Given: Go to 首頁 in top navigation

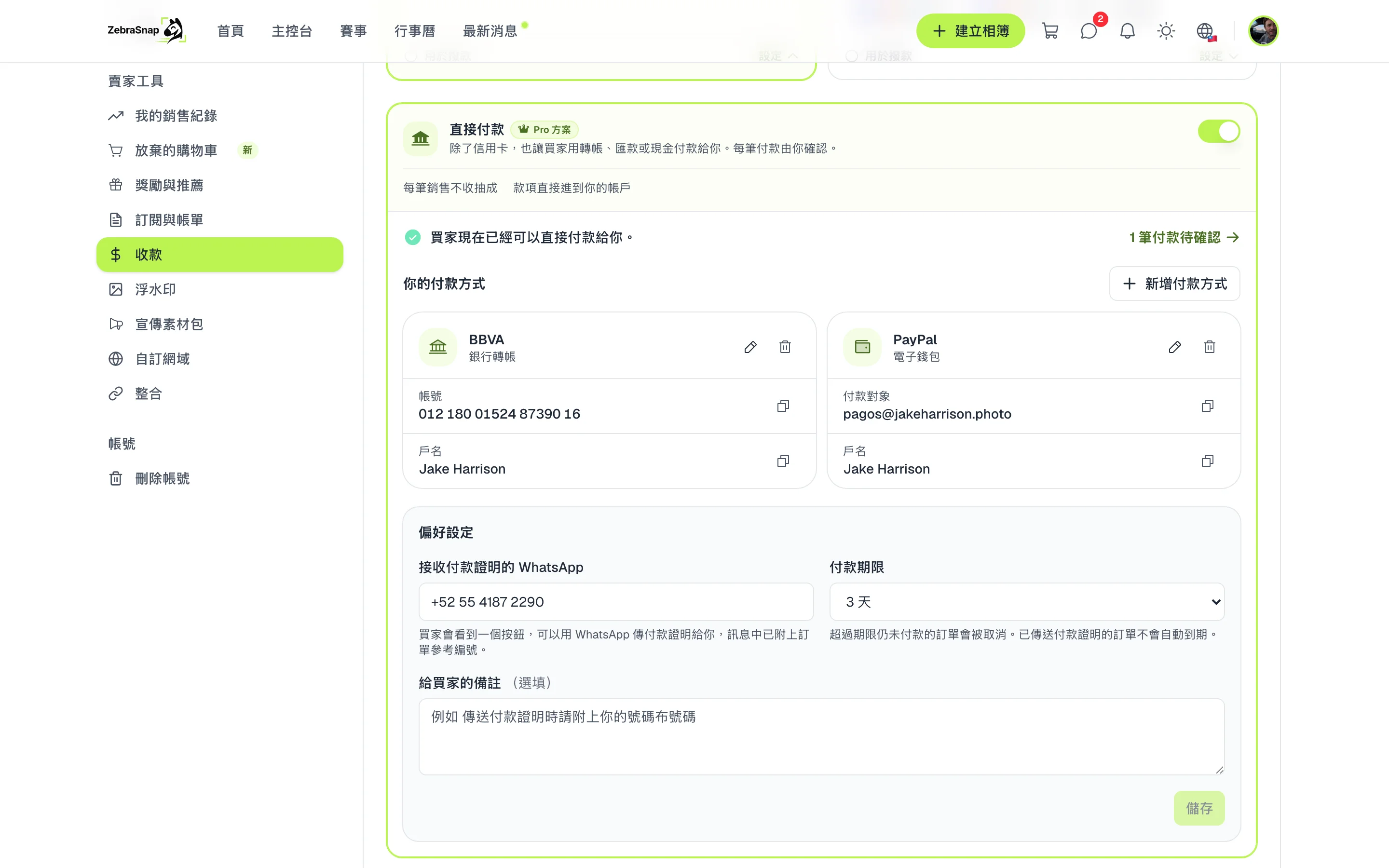Looking at the screenshot, I should click(x=231, y=31).
